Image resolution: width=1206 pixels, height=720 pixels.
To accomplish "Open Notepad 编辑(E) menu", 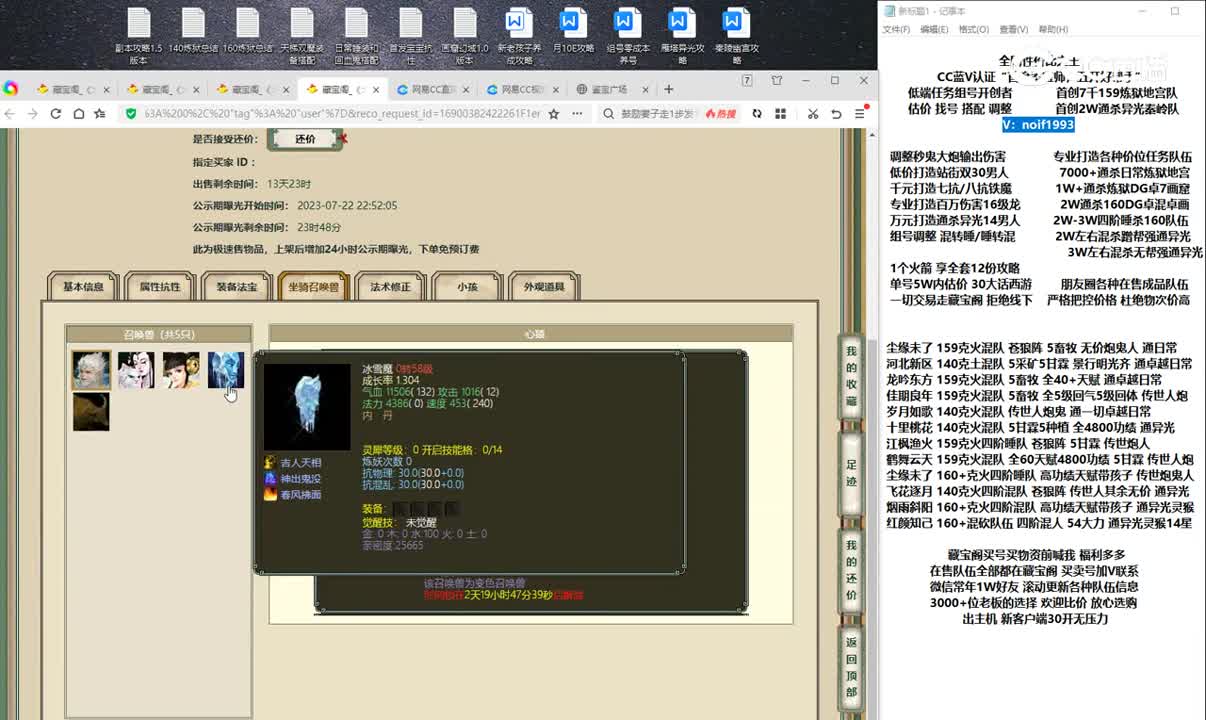I will point(934,30).
